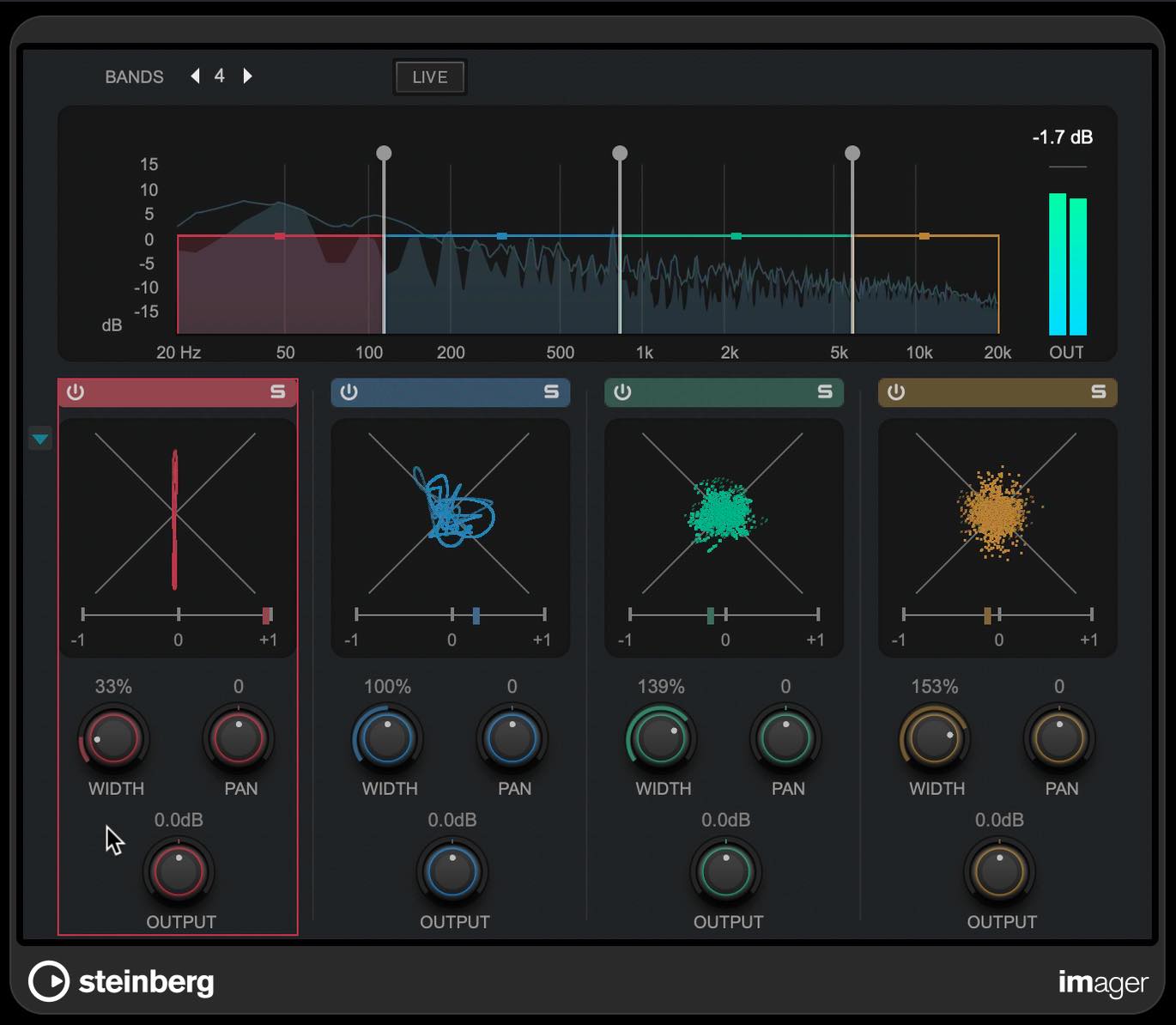
Task: Deactivate the orange band power button
Action: 896,392
